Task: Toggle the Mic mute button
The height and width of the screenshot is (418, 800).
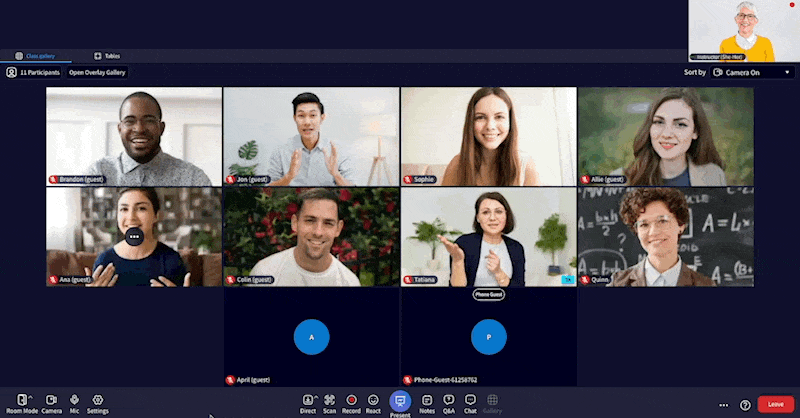Action: click(x=74, y=400)
